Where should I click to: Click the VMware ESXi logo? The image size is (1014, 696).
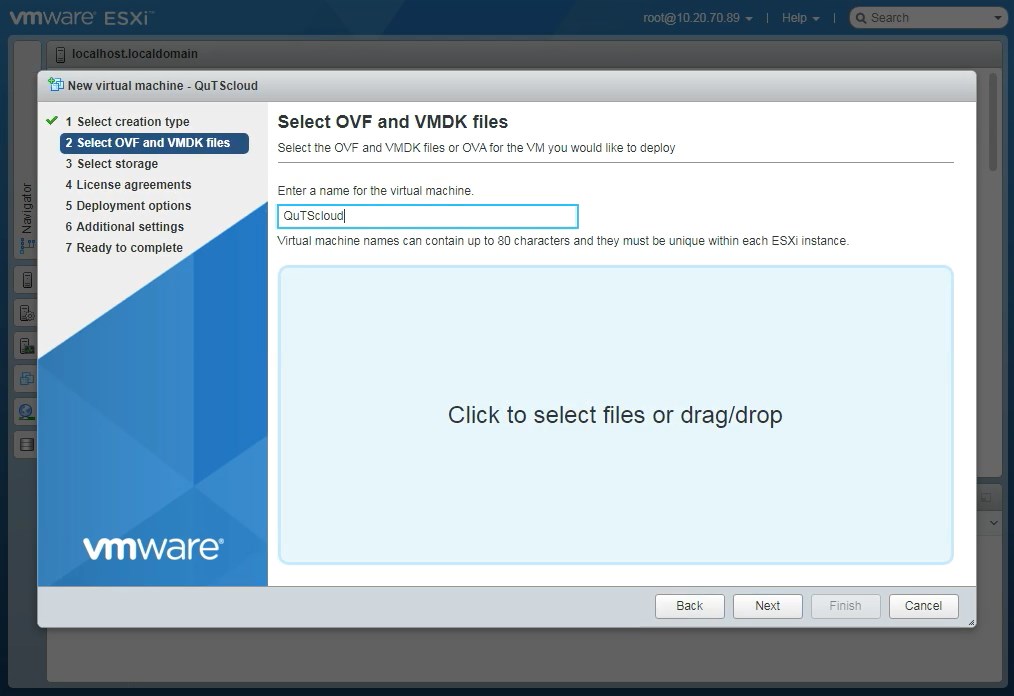82,17
